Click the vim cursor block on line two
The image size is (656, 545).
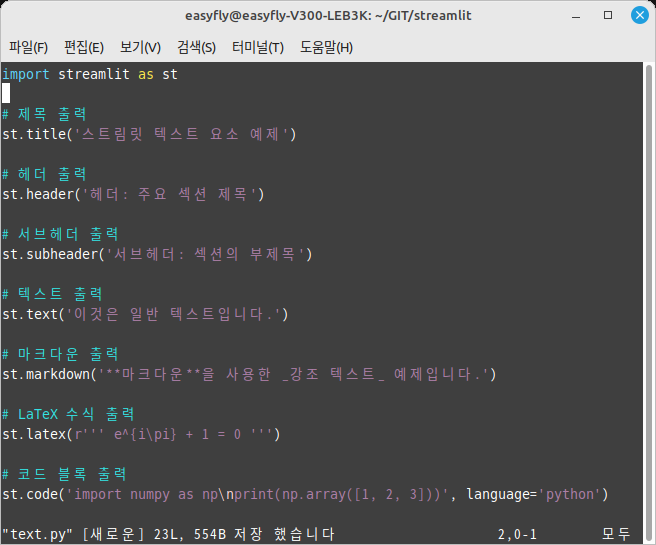(6, 93)
